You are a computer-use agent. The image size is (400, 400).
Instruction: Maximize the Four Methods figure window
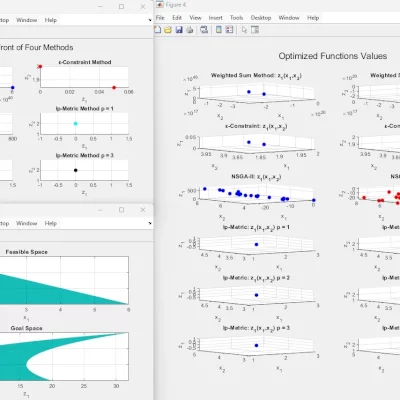pyautogui.click(x=122, y=6)
